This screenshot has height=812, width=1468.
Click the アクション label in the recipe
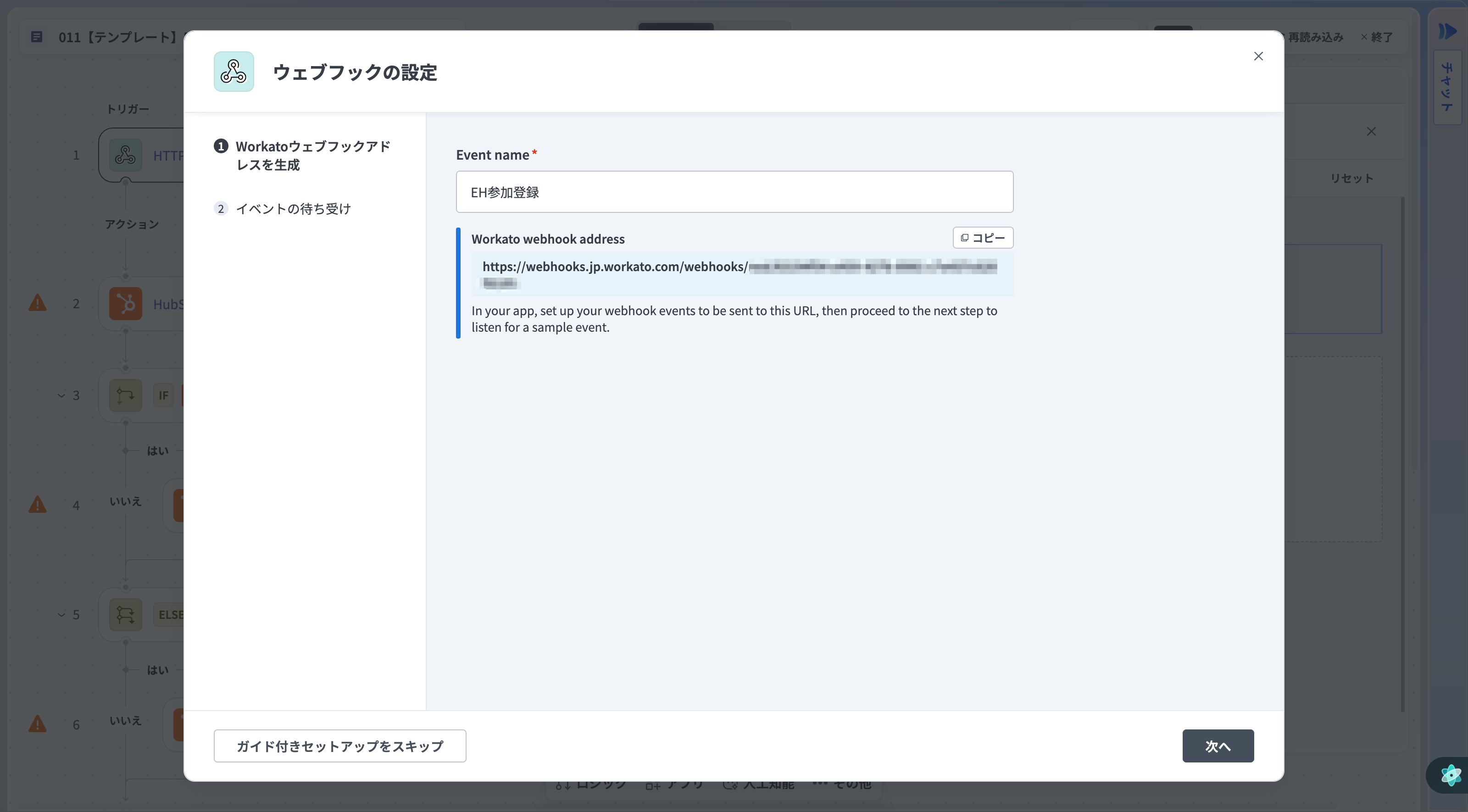click(132, 224)
